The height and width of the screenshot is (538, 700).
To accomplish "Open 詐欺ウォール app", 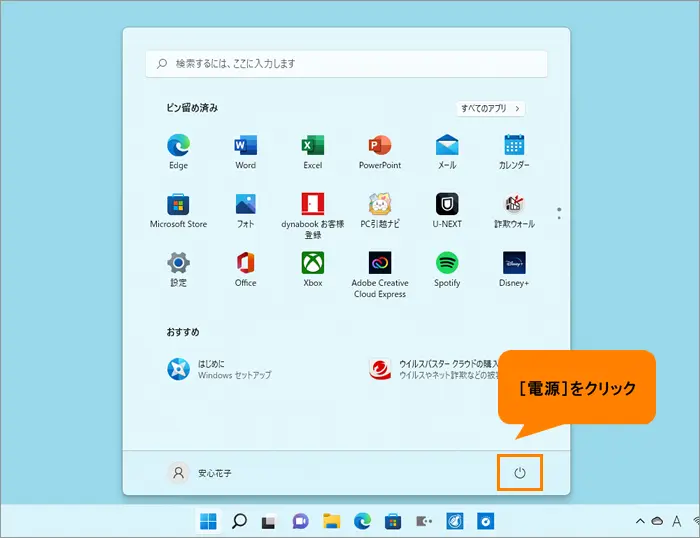I will point(514,211).
